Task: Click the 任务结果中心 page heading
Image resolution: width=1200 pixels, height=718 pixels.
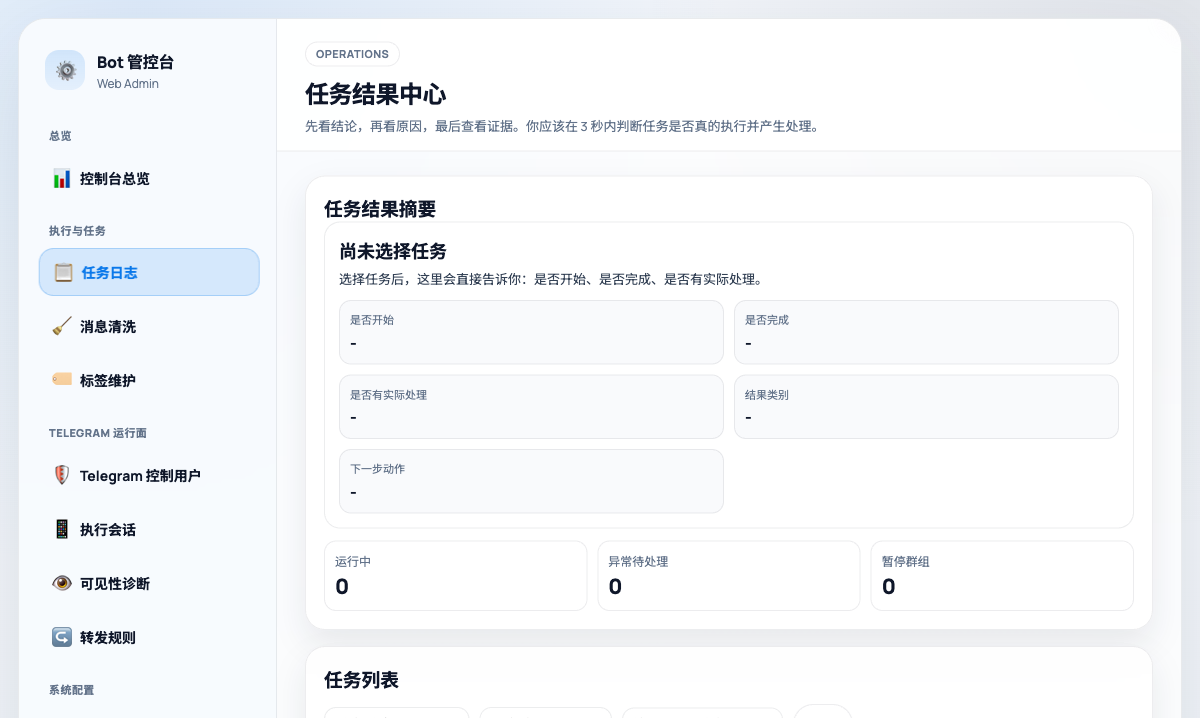Action: 375,95
